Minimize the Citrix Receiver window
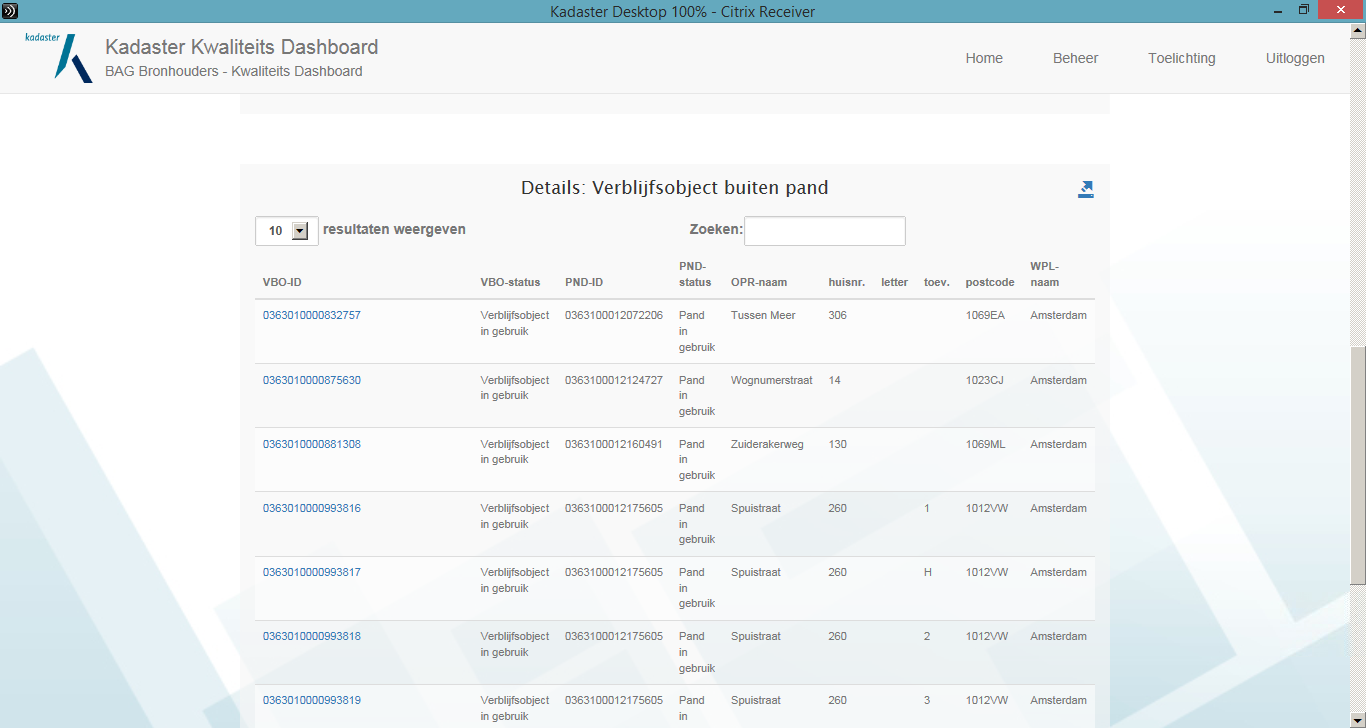Viewport: 1366px width, 728px height. pyautogui.click(x=1278, y=10)
